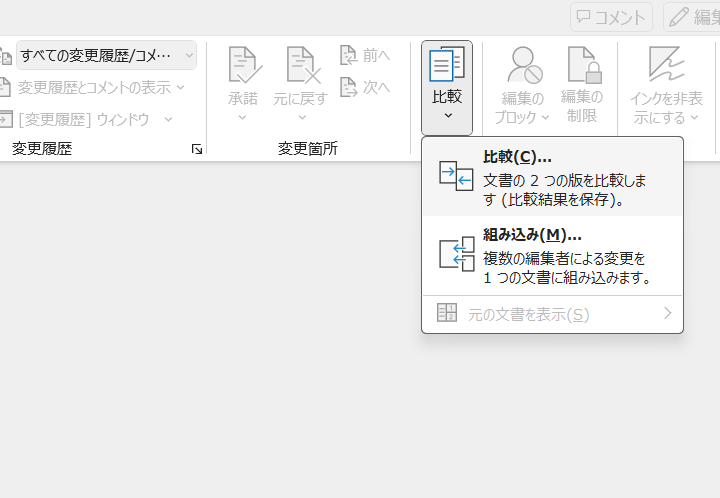Select 組み込み(M)... to combine revisions

552,256
